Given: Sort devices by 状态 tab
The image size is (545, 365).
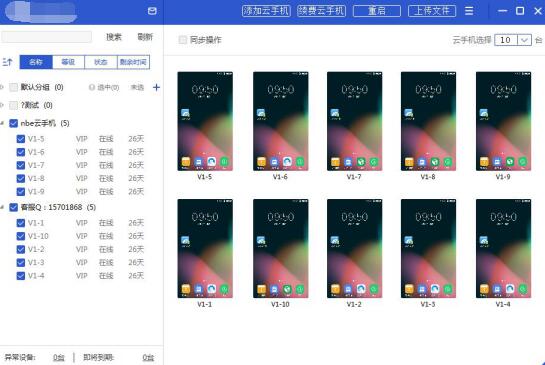Looking at the screenshot, I should point(101,62).
